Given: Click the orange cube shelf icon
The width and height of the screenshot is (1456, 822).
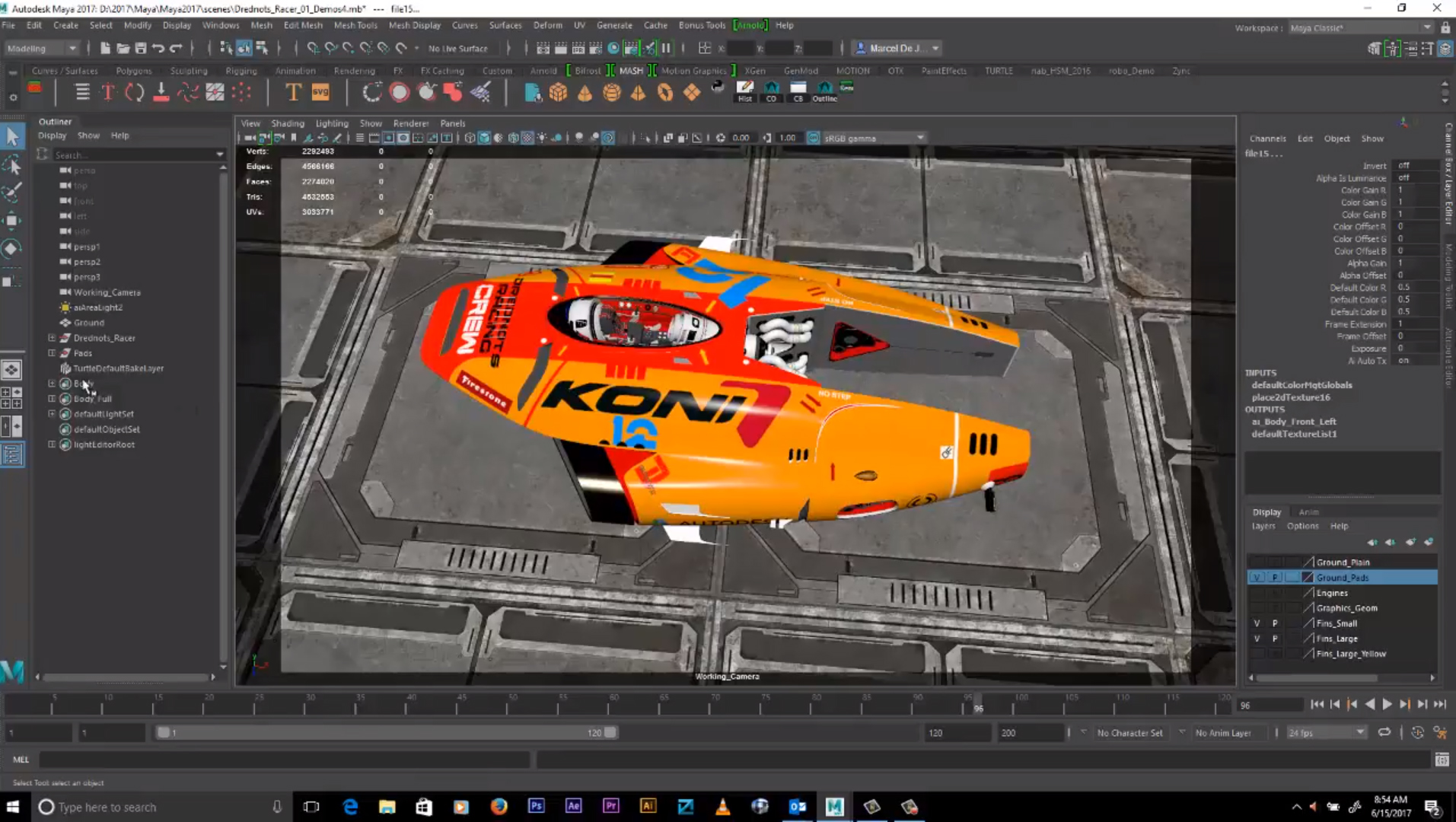Looking at the screenshot, I should pos(558,92).
